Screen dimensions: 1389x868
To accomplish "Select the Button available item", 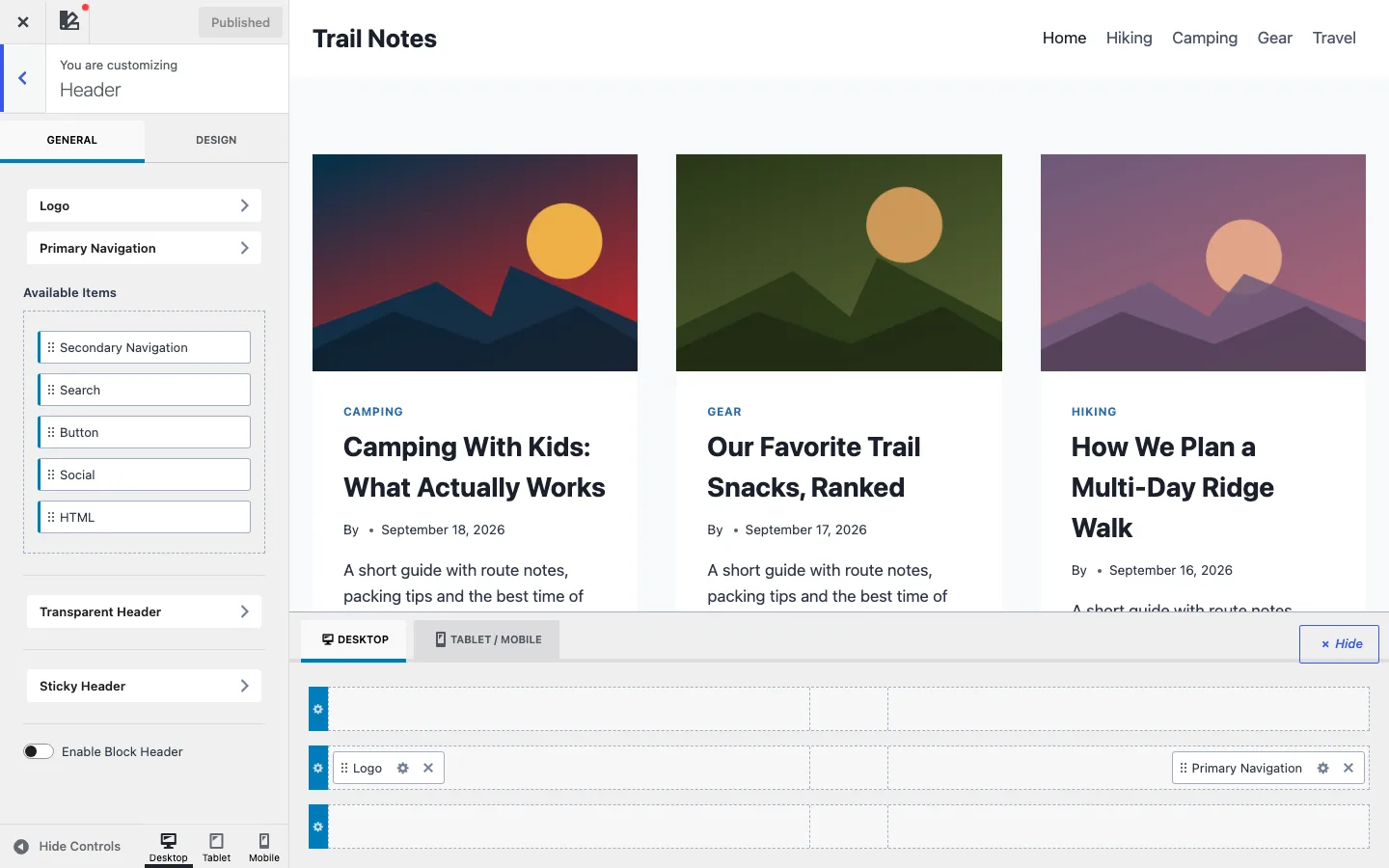I will [x=145, y=433].
